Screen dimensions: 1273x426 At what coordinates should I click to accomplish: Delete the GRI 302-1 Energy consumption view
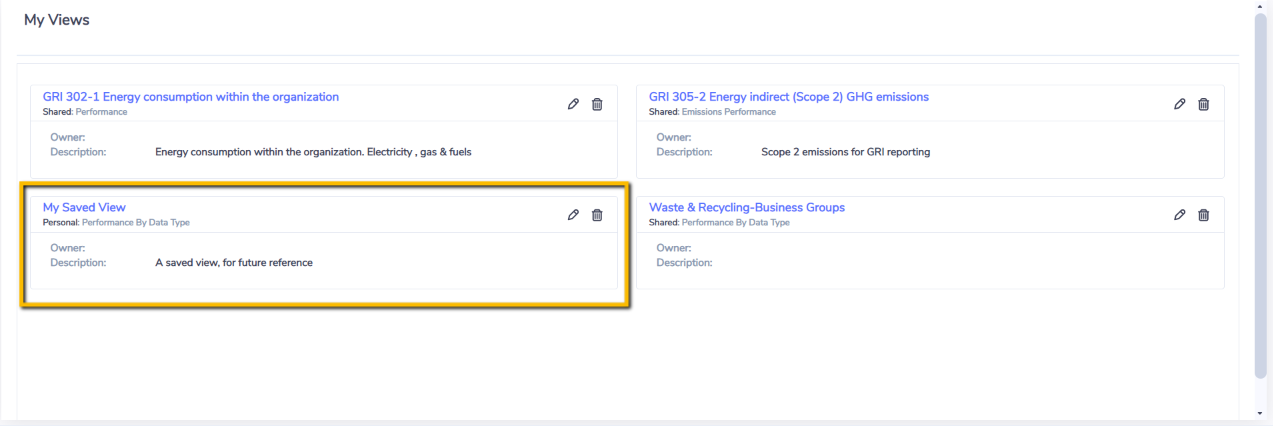(x=597, y=104)
